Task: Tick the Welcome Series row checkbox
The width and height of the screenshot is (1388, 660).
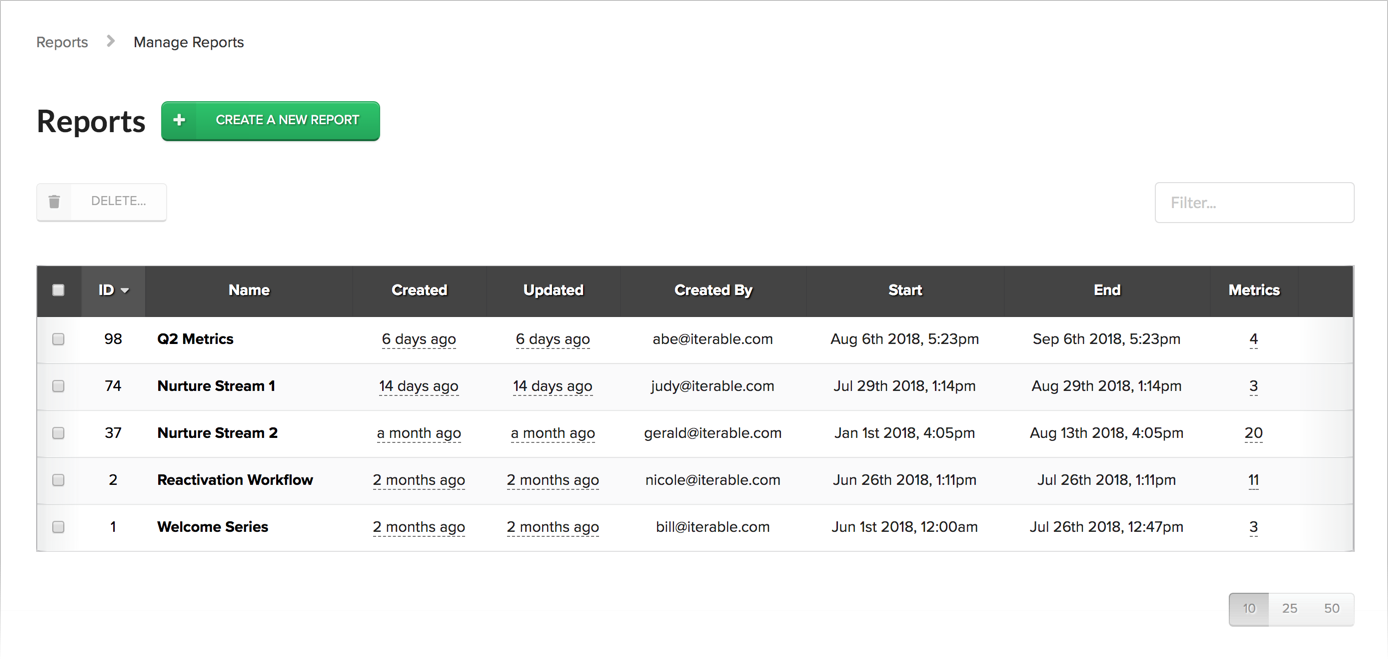Action: point(58,527)
